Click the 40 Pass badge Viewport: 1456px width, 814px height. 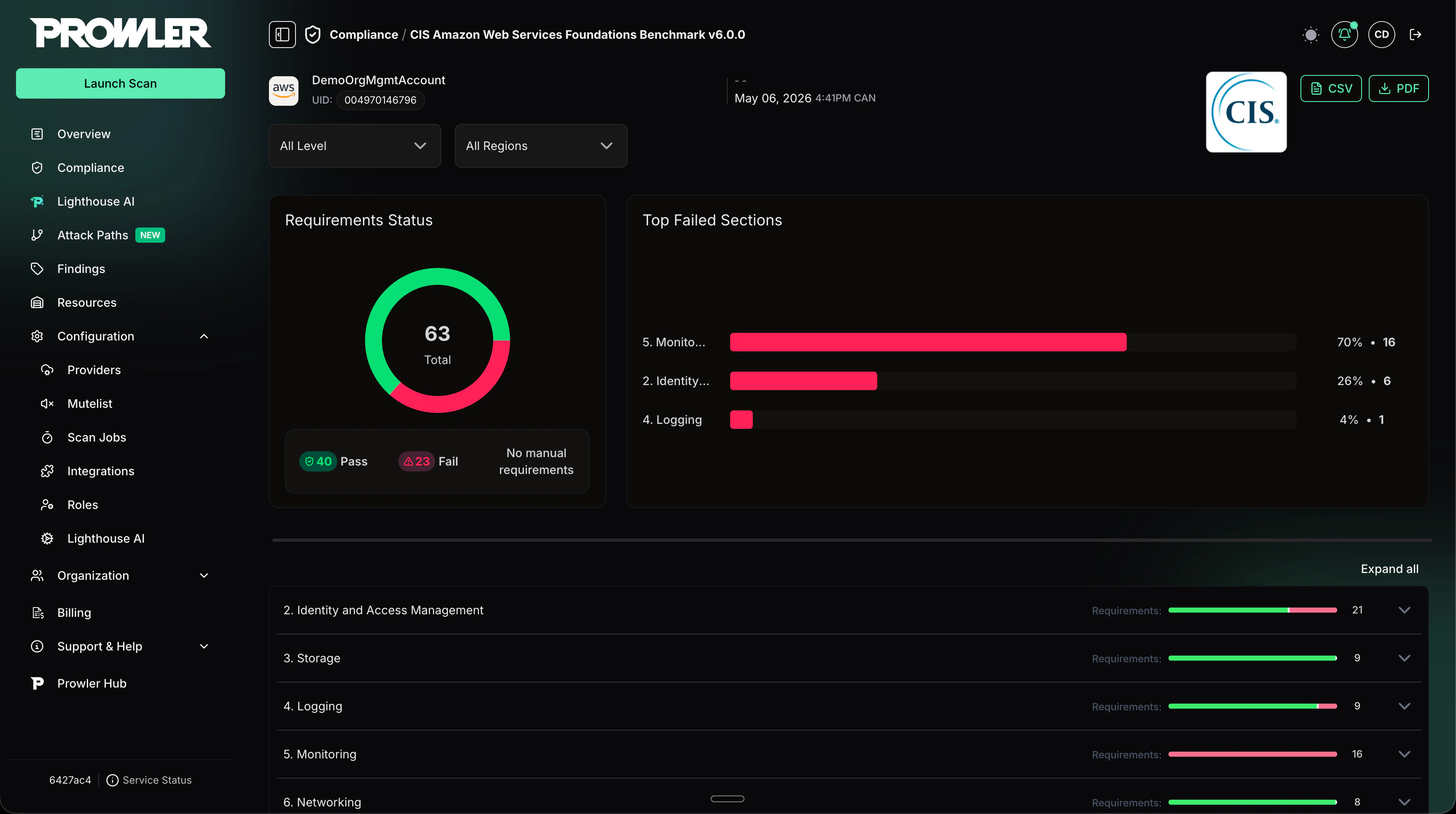tap(318, 461)
